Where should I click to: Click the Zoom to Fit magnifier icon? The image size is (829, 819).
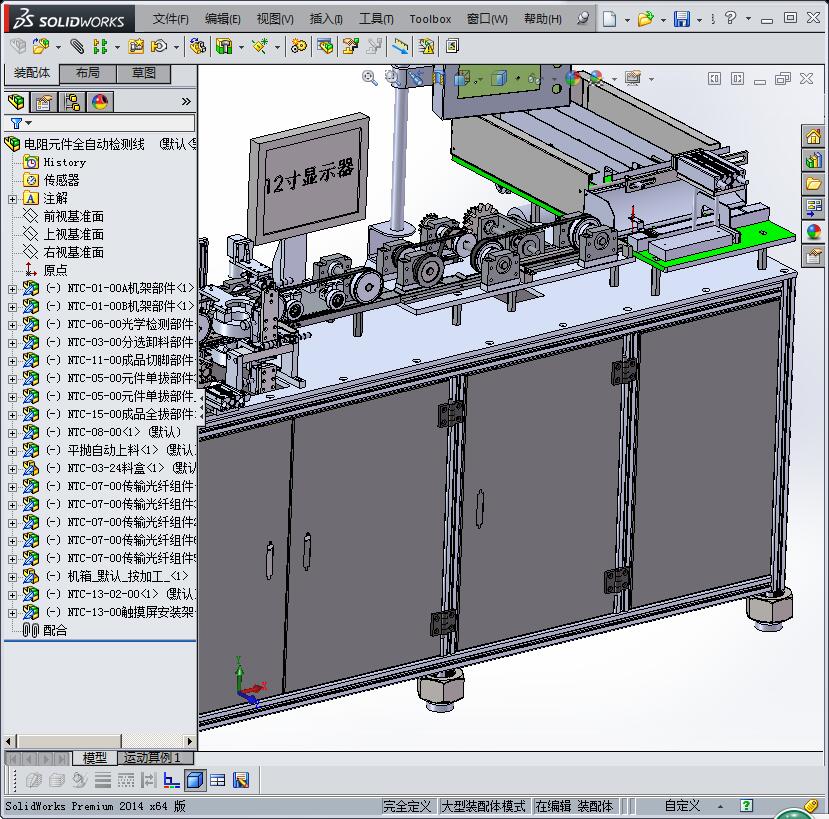pos(369,77)
